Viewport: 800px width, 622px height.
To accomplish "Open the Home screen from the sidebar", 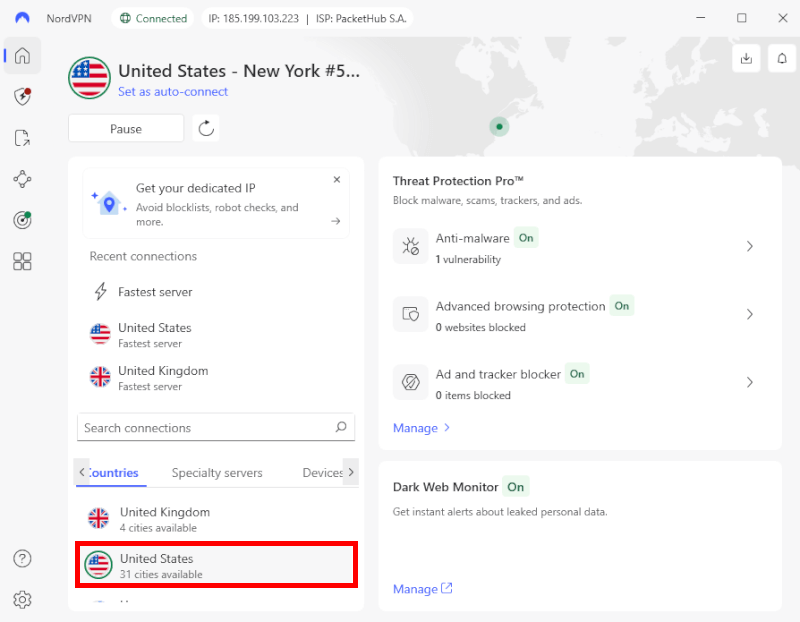I will pyautogui.click(x=22, y=56).
